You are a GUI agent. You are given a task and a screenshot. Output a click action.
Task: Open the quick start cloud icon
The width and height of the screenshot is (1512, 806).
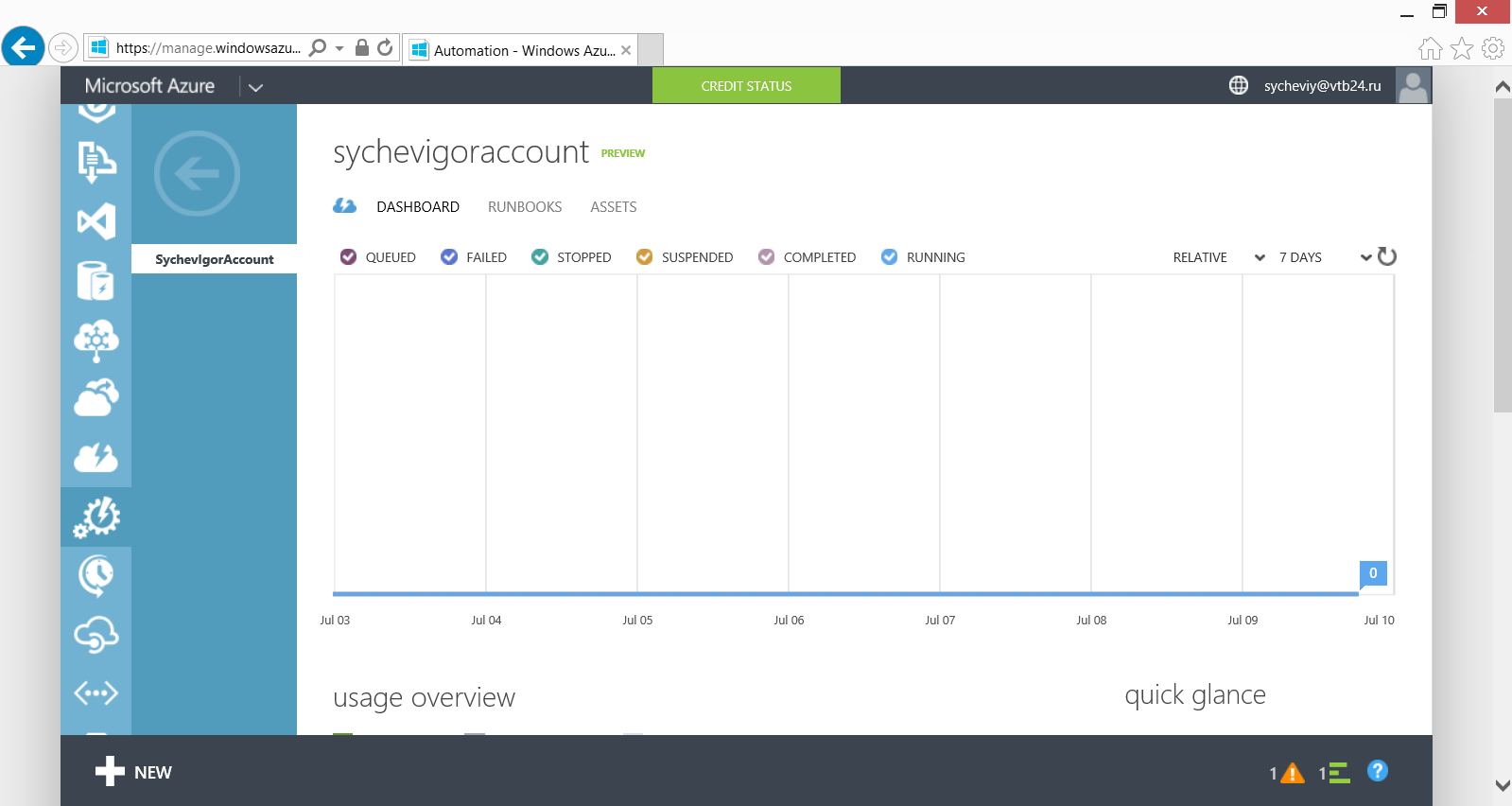click(345, 206)
